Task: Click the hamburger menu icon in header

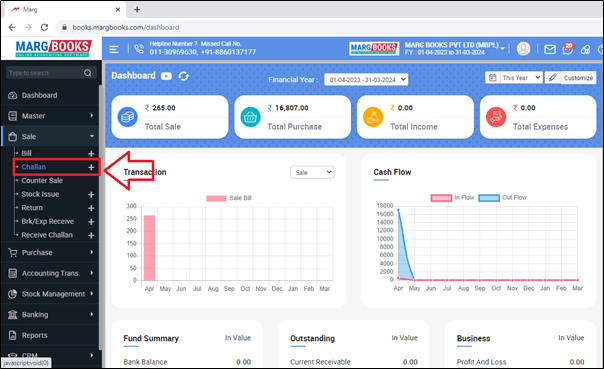Action: coord(114,49)
